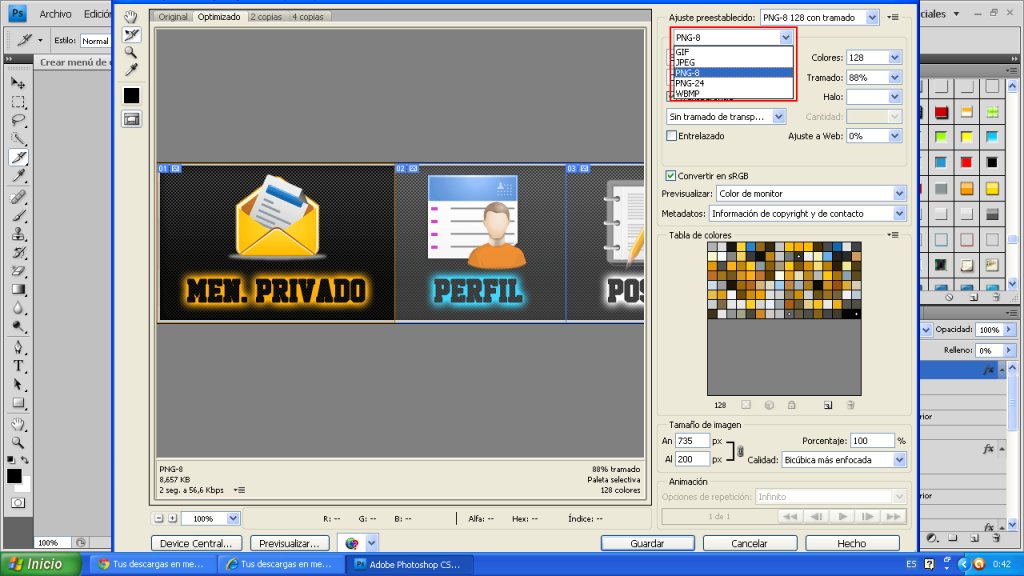
Task: Select the Eraser tool
Action: (x=18, y=271)
